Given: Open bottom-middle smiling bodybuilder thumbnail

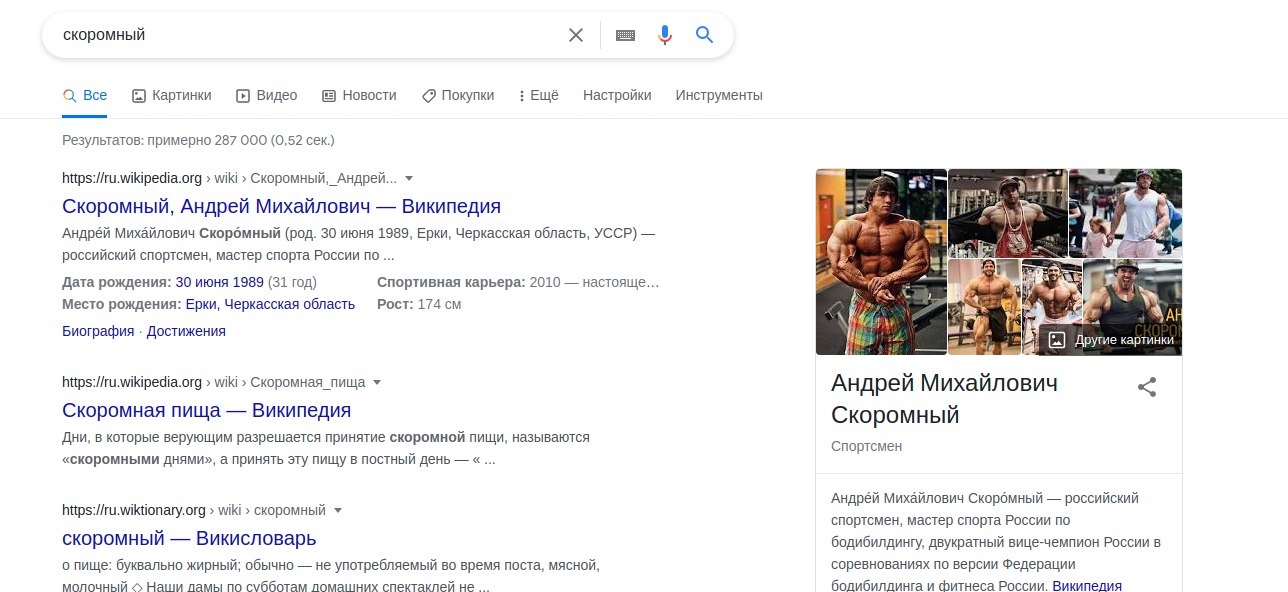Looking at the screenshot, I should click(x=1052, y=307).
